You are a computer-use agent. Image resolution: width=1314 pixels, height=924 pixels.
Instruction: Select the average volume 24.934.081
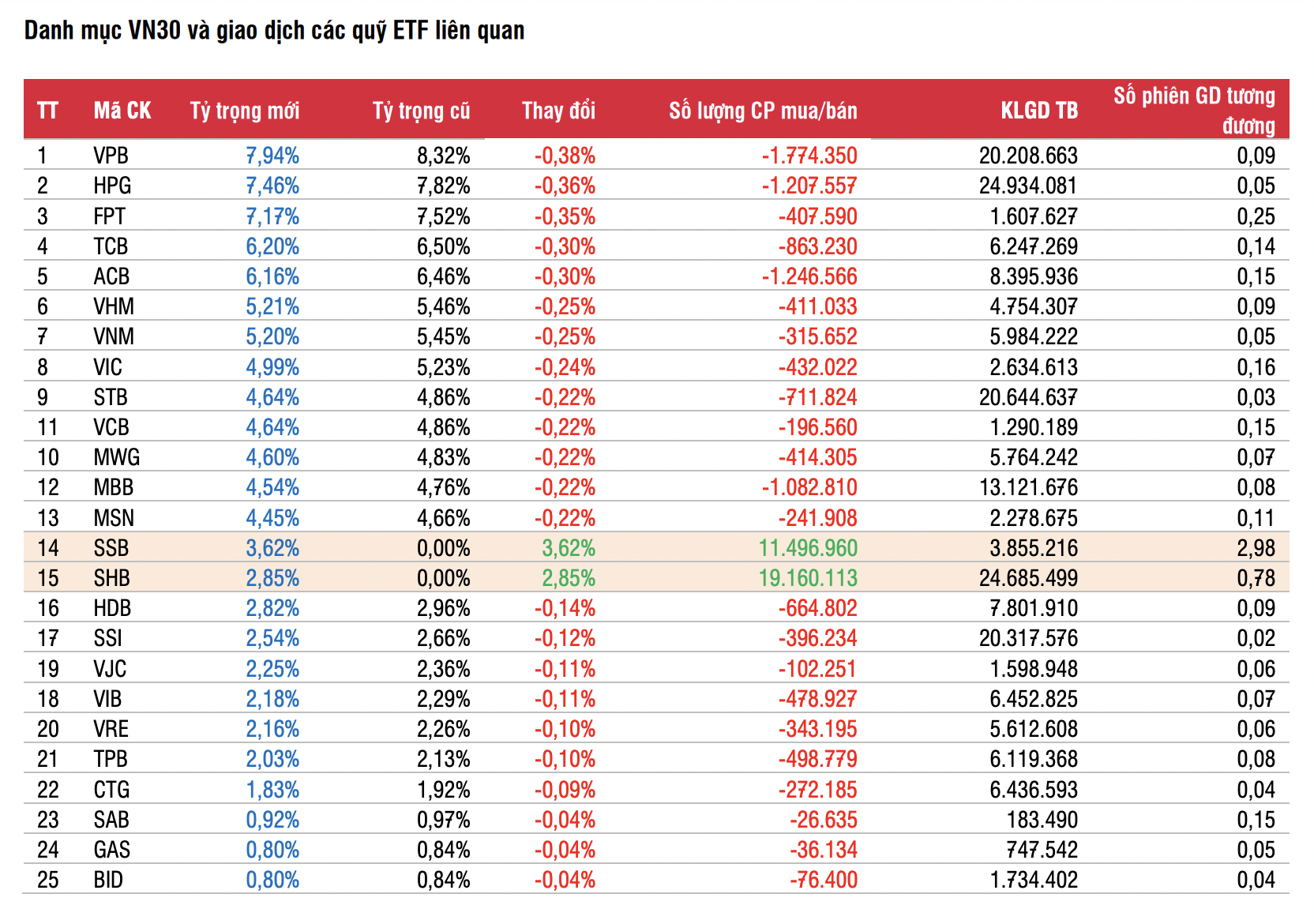pos(1029,186)
